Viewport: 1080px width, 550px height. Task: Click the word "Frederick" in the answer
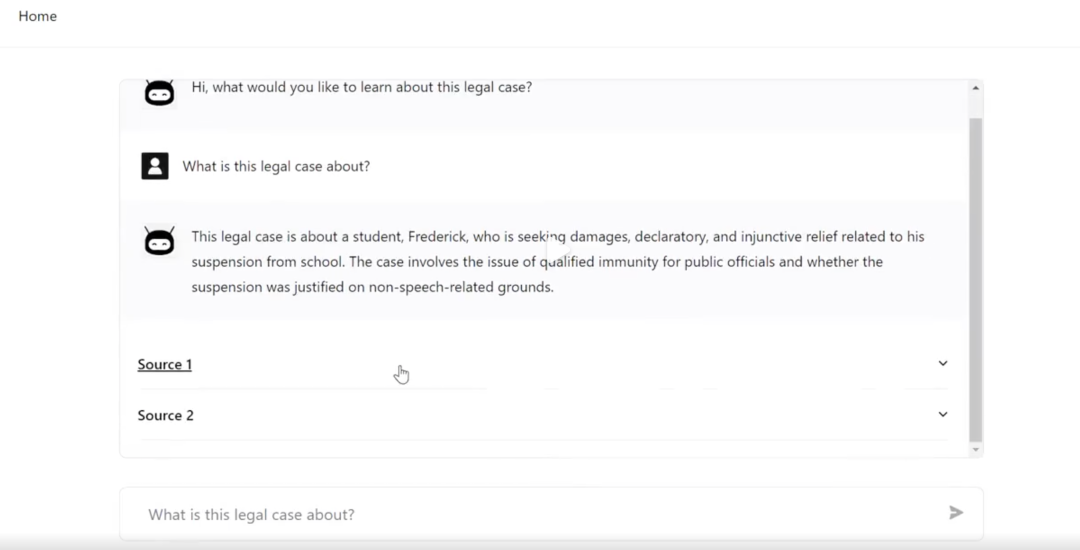click(x=440, y=237)
